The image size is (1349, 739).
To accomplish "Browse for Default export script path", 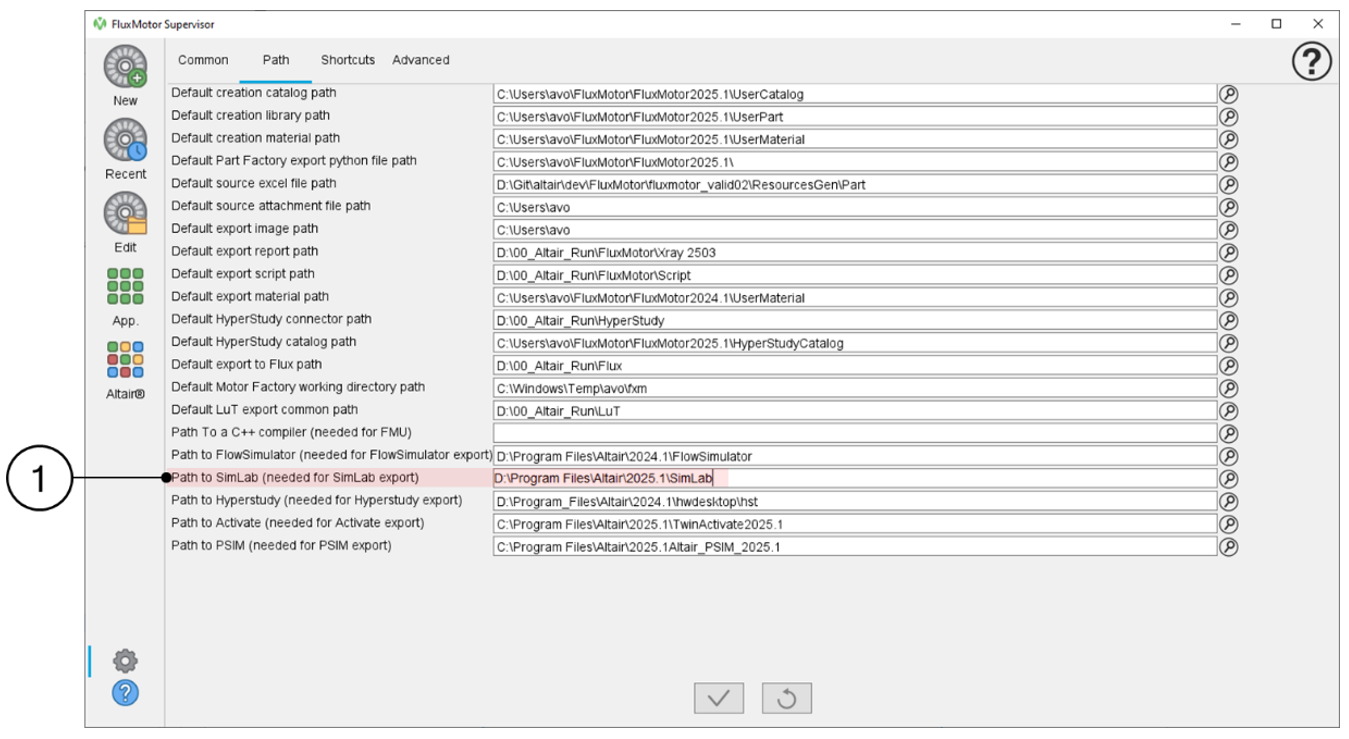I will (x=1229, y=275).
